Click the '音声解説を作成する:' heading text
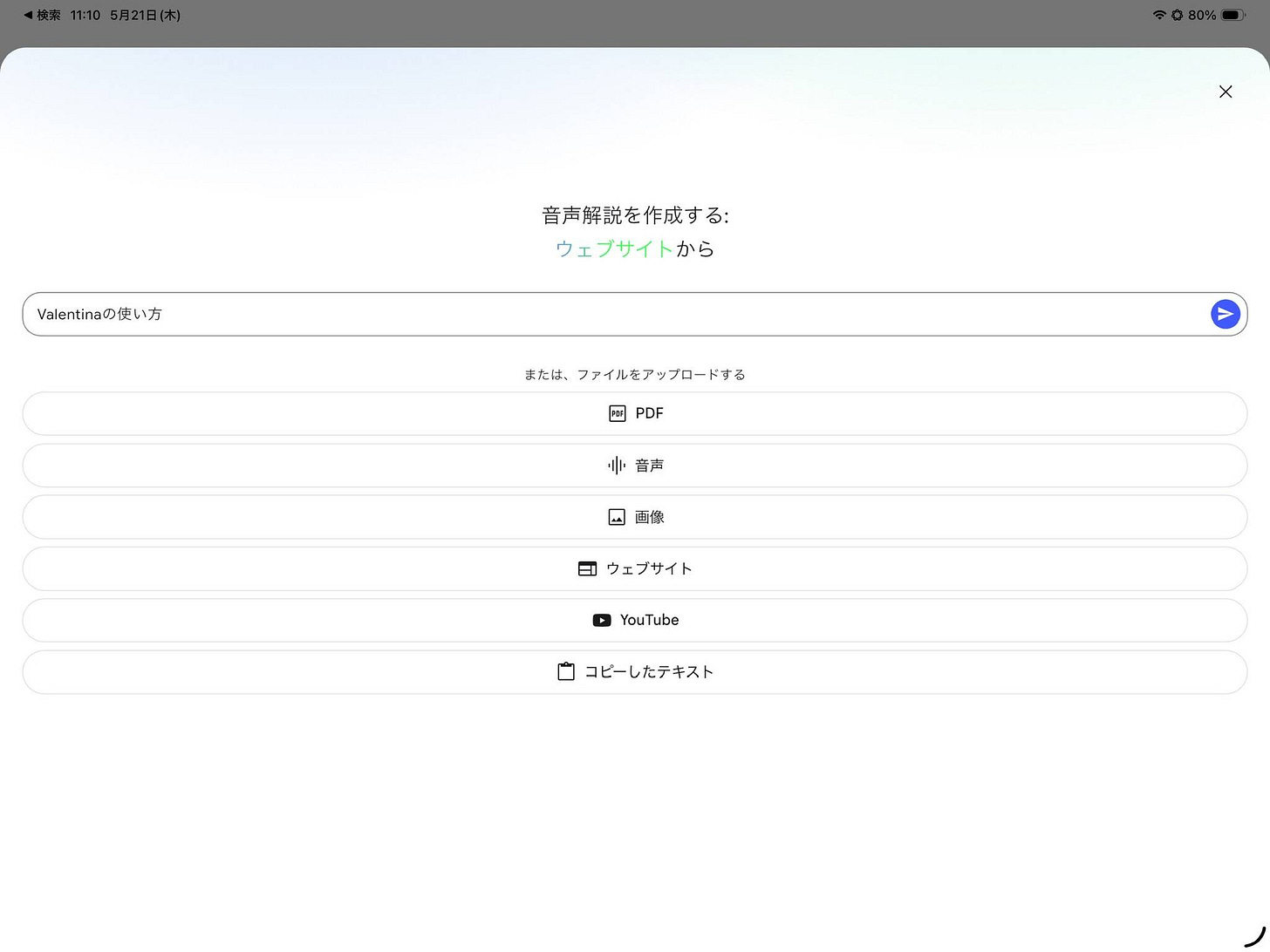Screen dimensions: 1270x952 click(x=635, y=215)
